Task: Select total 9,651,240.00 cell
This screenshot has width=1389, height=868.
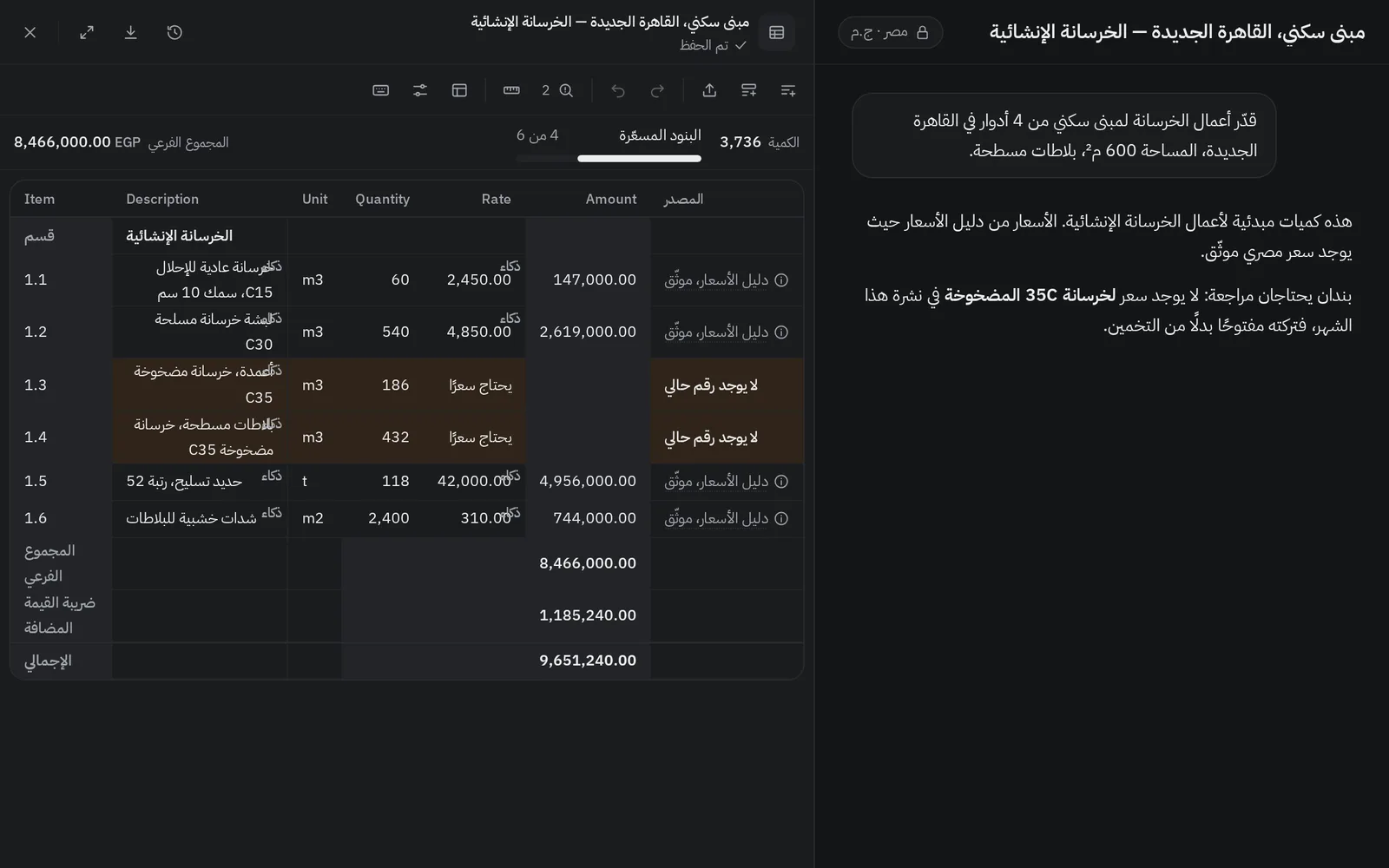Action: tap(588, 661)
